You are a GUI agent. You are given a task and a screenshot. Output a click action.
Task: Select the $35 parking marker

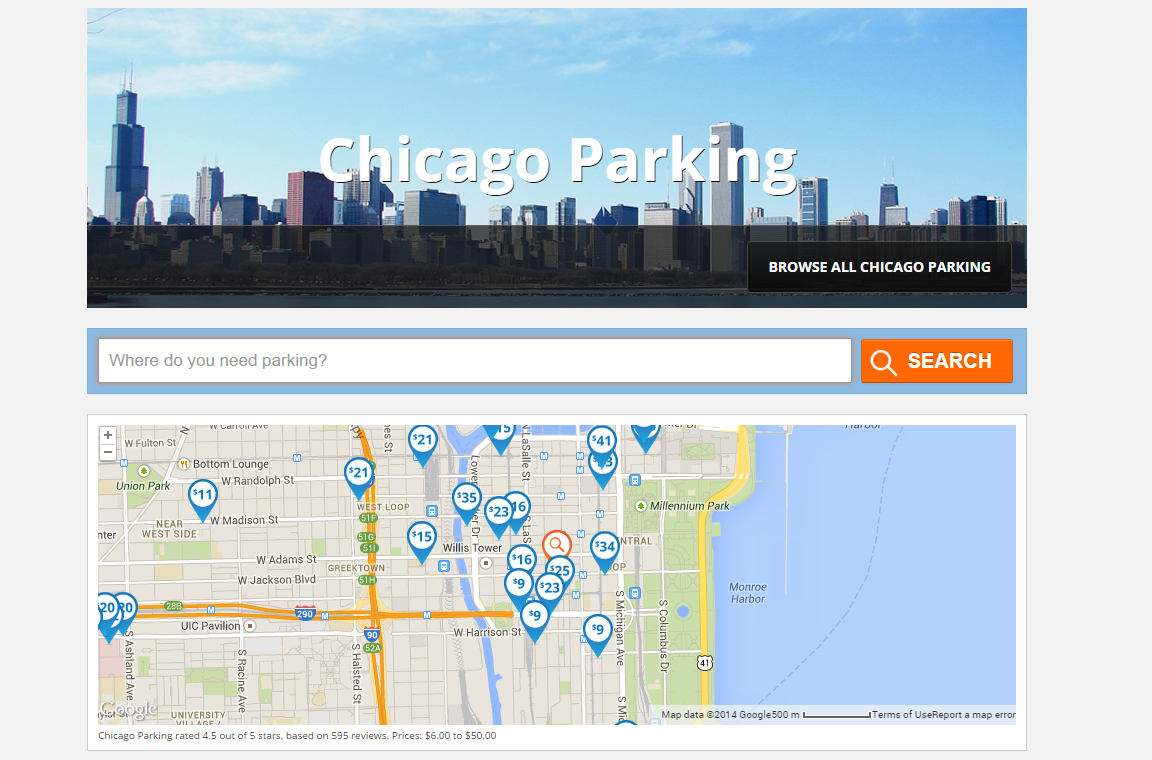pos(467,503)
